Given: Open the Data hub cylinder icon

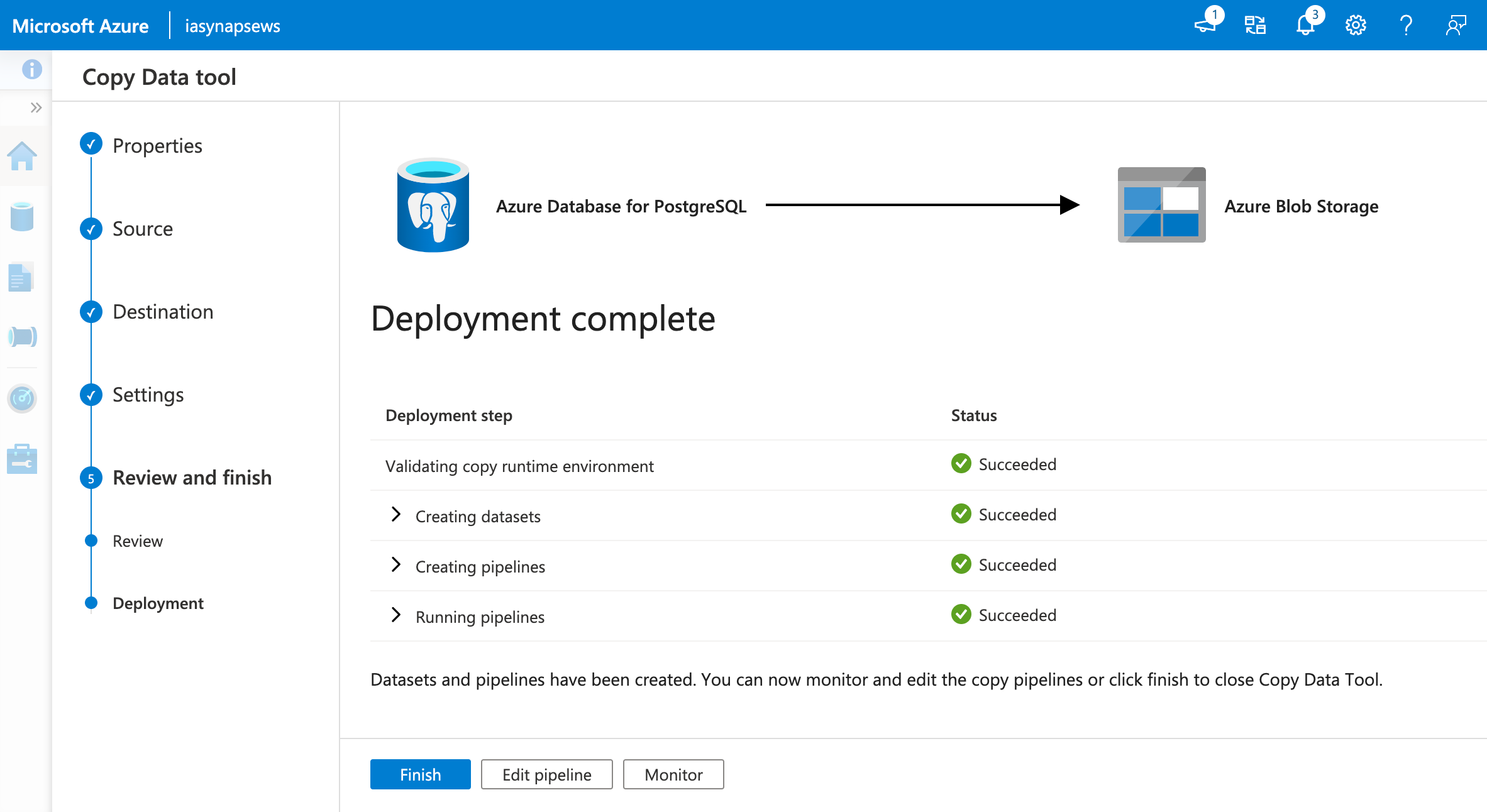Looking at the screenshot, I should 22,216.
